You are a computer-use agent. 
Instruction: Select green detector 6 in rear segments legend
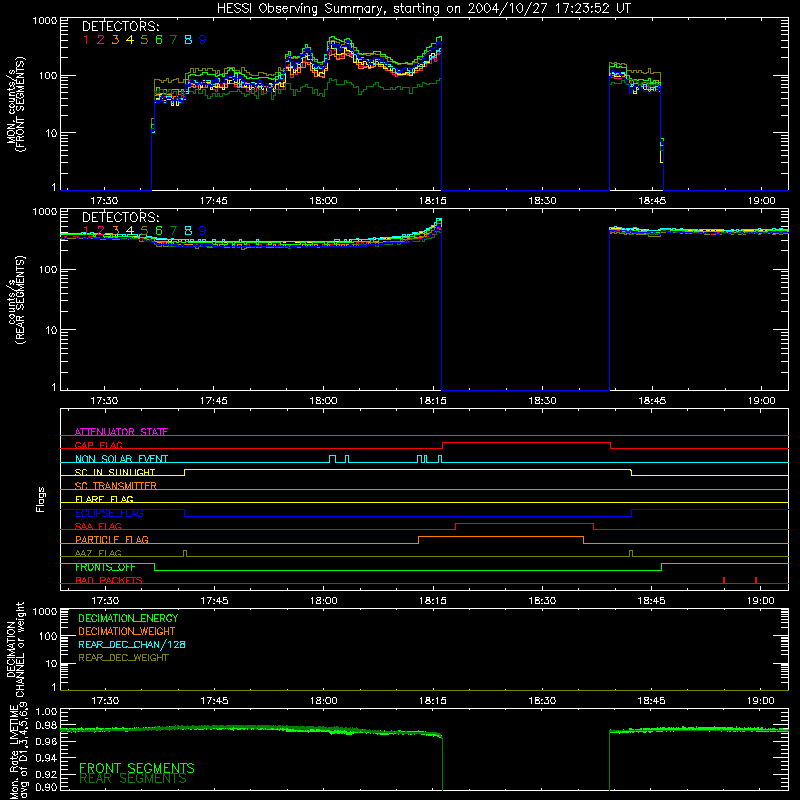[x=159, y=231]
